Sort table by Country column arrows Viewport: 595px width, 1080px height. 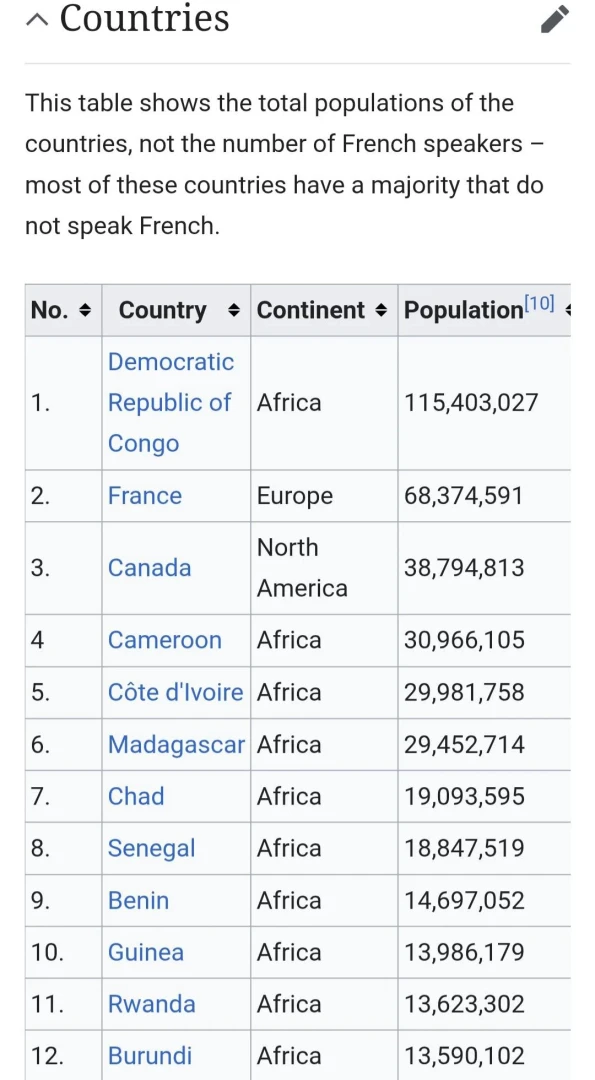pyautogui.click(x=234, y=311)
